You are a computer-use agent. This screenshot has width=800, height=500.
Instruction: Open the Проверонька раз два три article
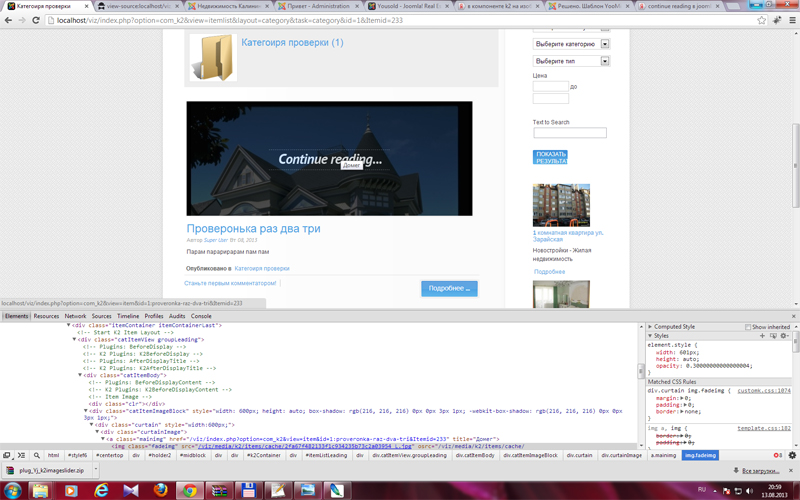point(253,228)
